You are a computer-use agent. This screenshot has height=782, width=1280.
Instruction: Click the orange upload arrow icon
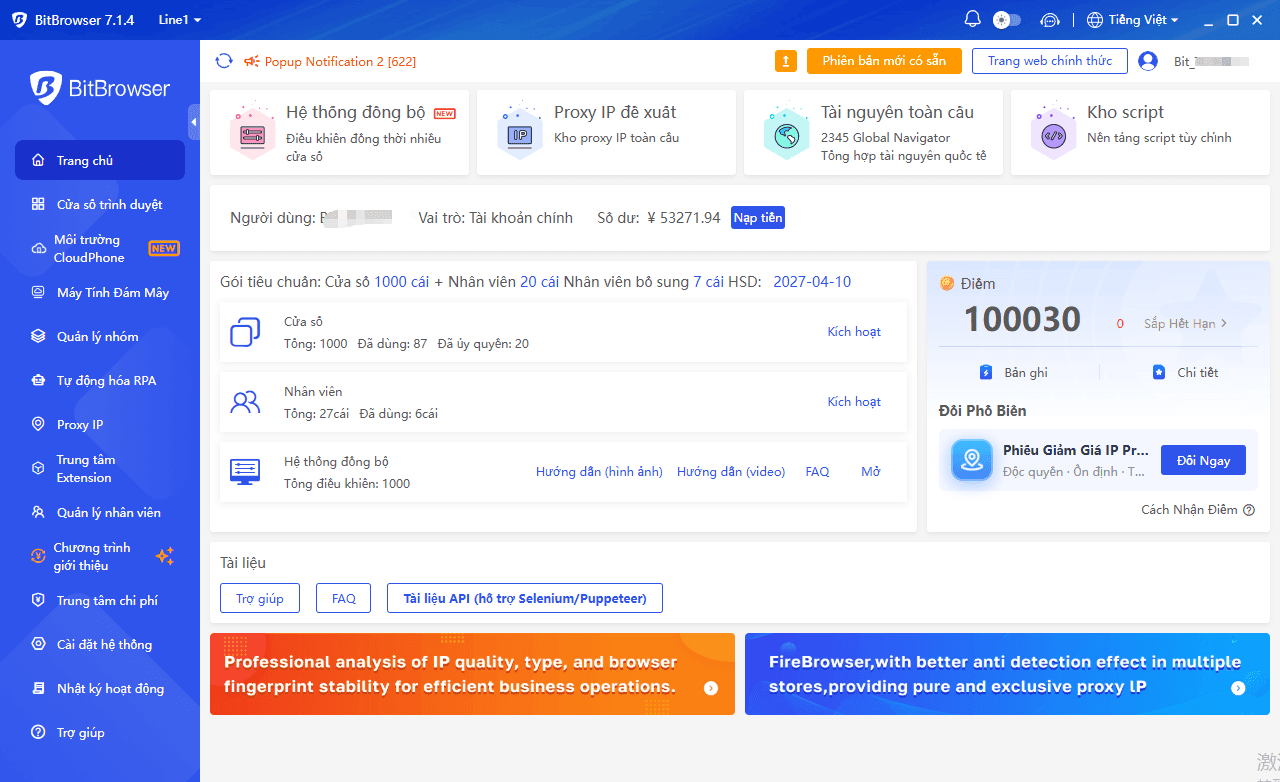tap(786, 61)
